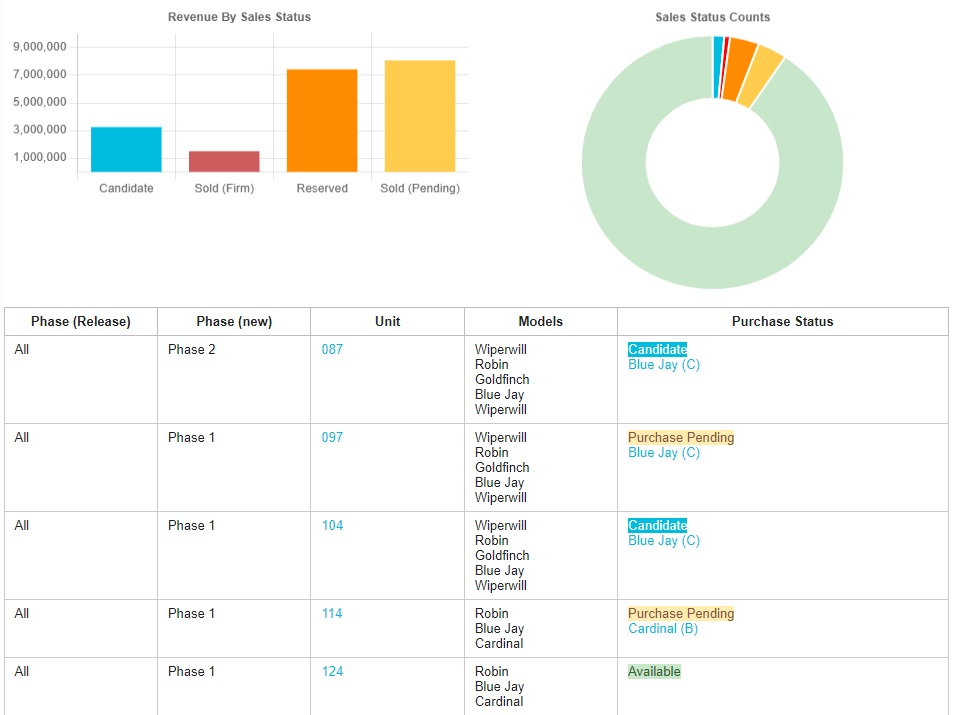Open unit 104 details
954x715 pixels.
pos(332,526)
